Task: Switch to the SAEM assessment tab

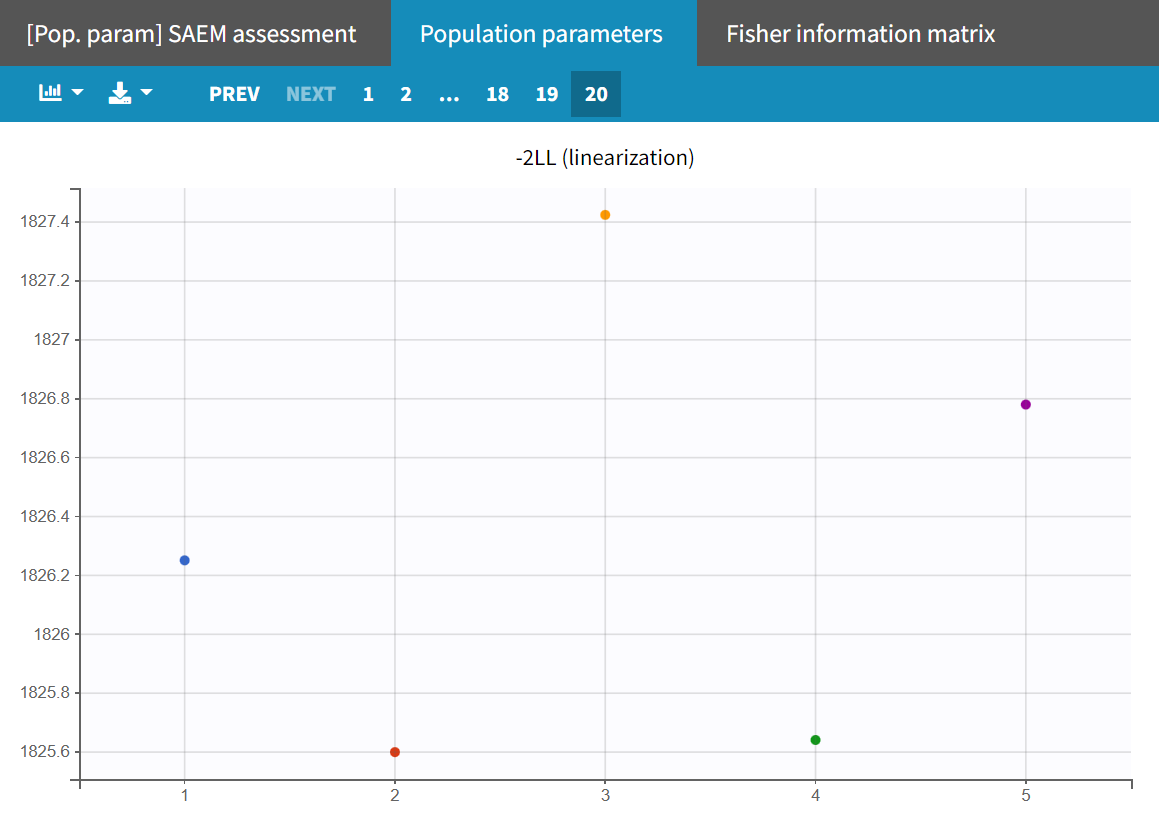Action: [191, 34]
